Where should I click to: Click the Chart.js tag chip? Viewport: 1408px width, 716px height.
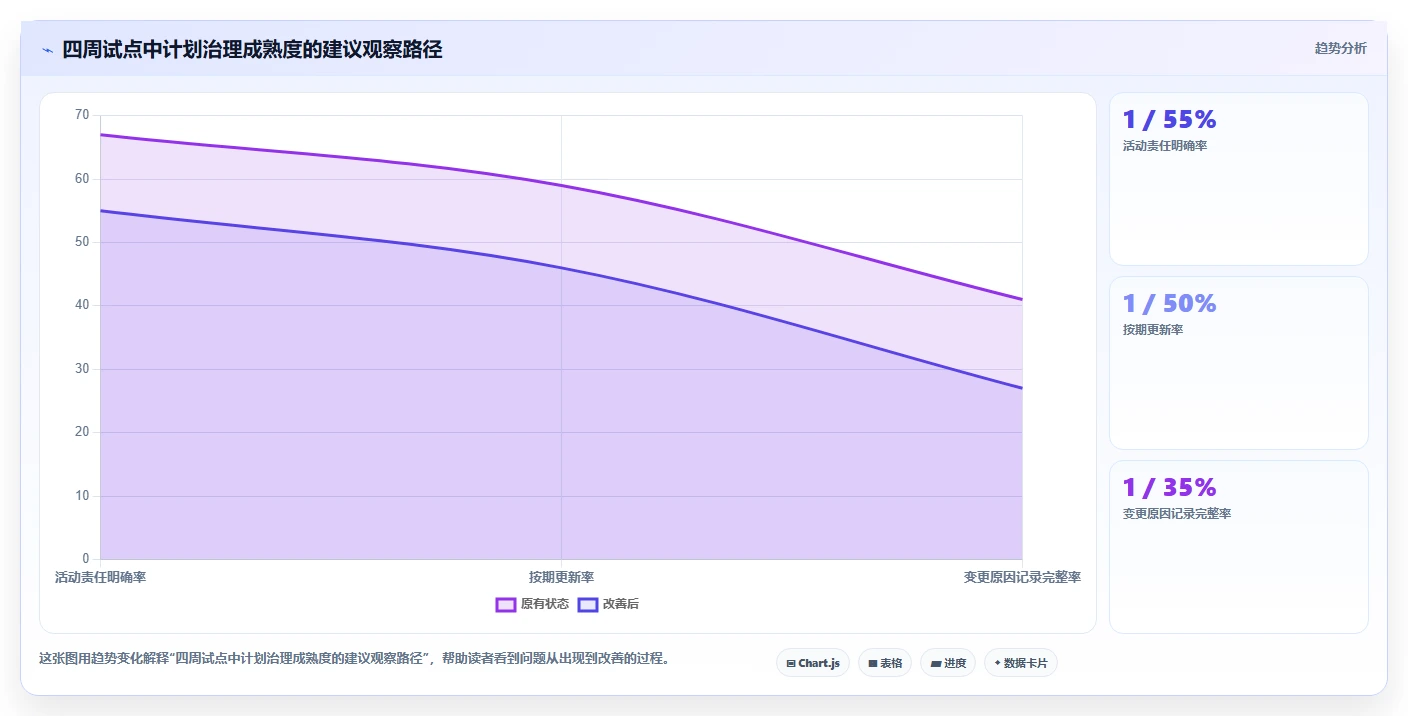click(813, 663)
